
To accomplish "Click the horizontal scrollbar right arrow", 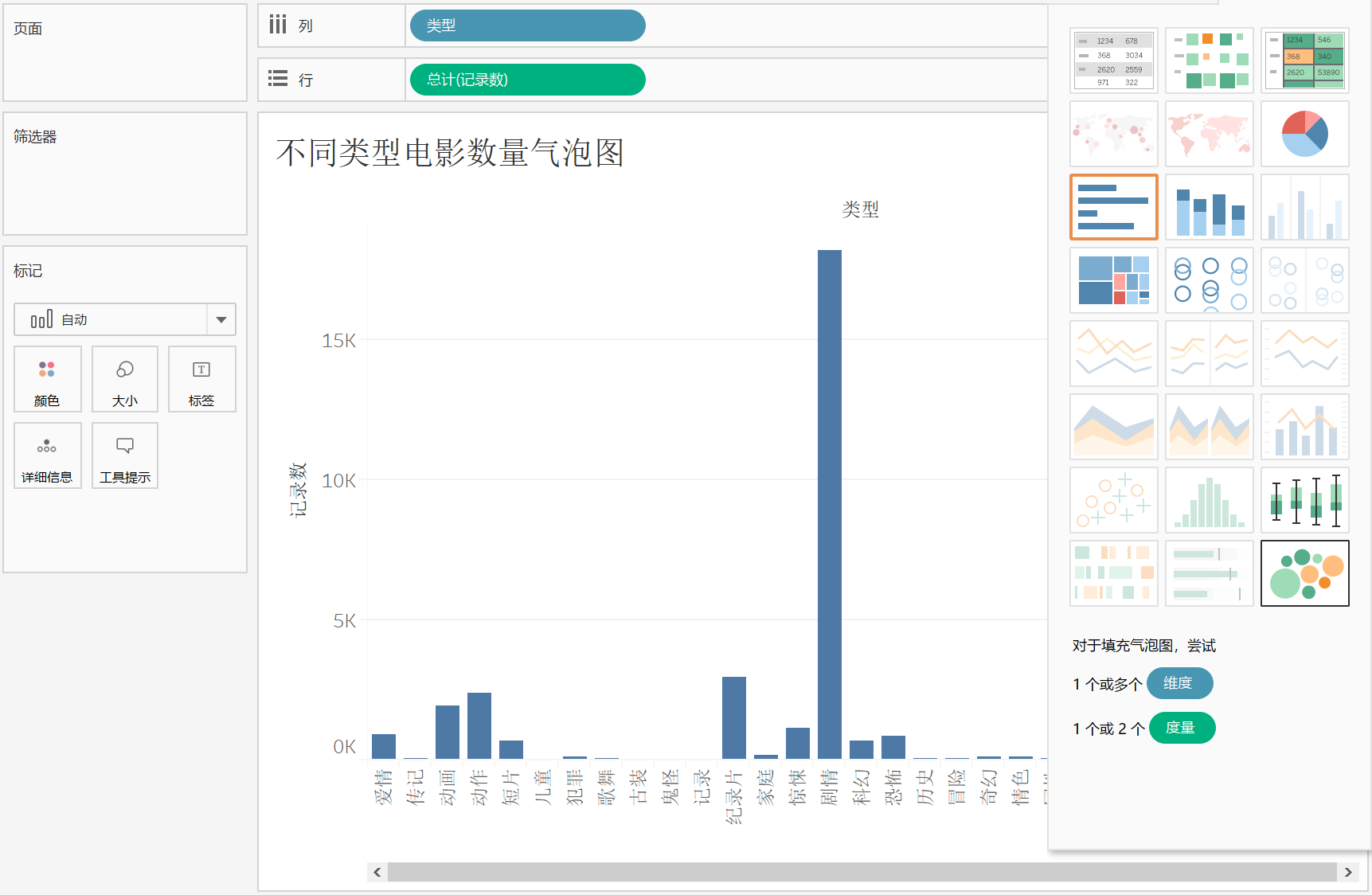I will [x=1348, y=872].
